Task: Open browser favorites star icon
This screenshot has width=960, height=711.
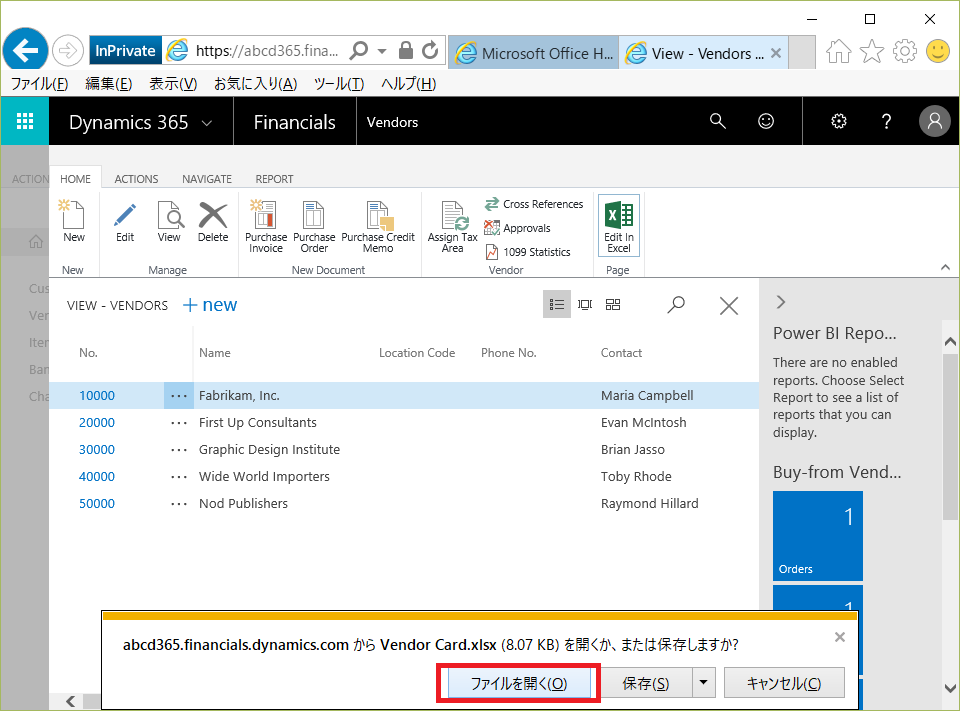Action: click(x=872, y=51)
